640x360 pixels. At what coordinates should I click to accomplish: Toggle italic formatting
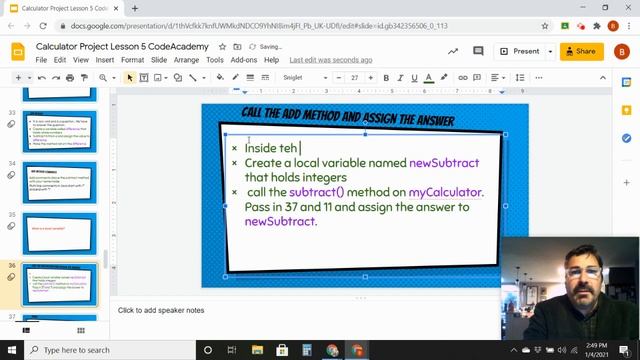pyautogui.click(x=400, y=78)
